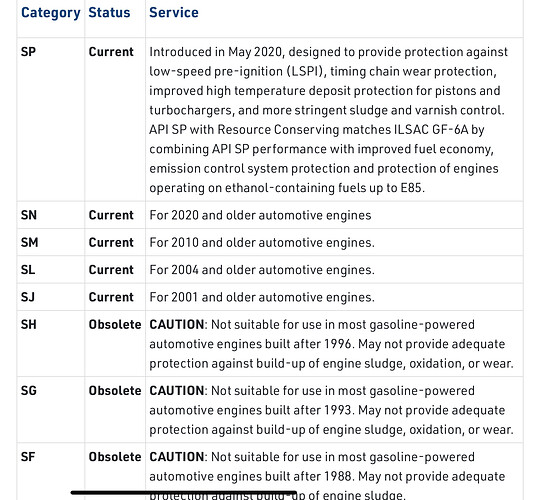Click the text For 2020 and older engines
The image size is (534, 500).
point(260,215)
